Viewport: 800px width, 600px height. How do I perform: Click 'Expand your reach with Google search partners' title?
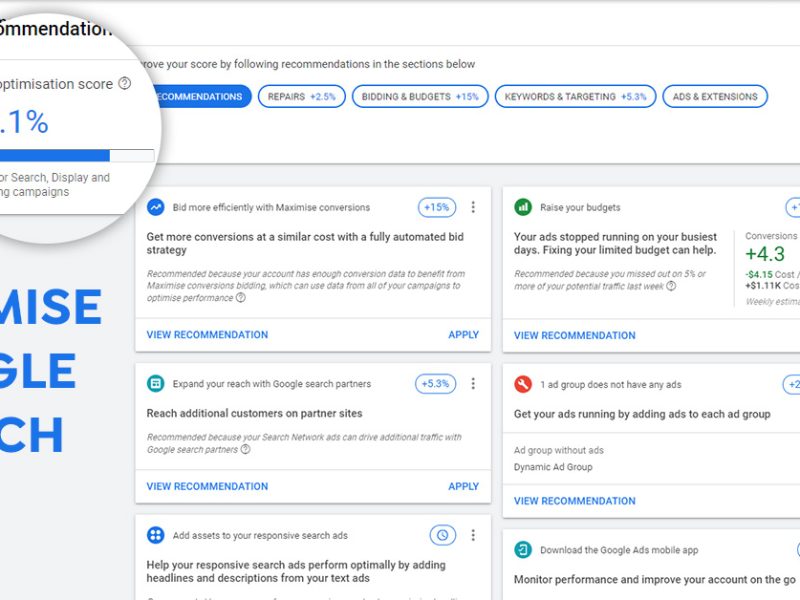coord(271,384)
